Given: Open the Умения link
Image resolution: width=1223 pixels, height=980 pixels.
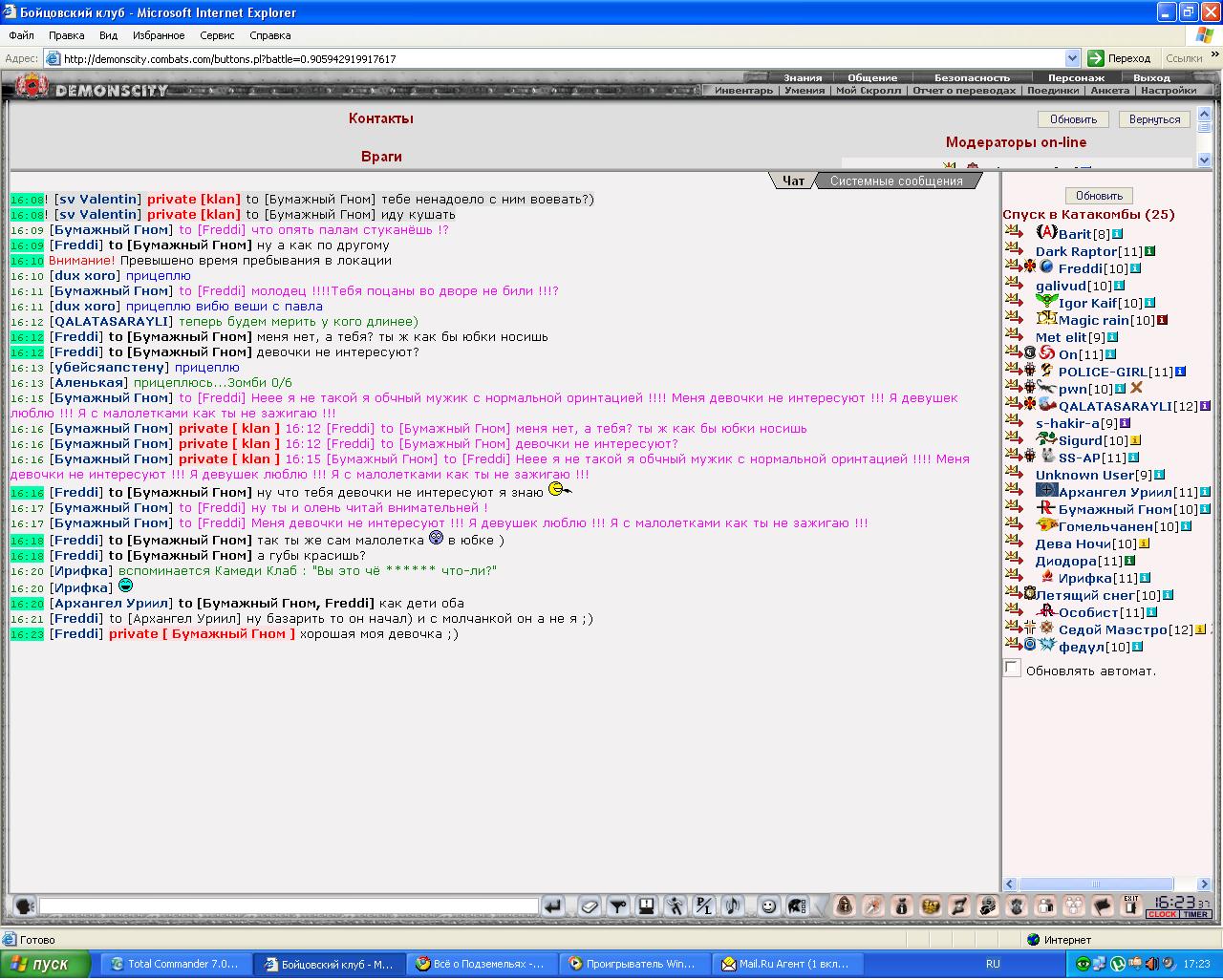Looking at the screenshot, I should click(805, 90).
